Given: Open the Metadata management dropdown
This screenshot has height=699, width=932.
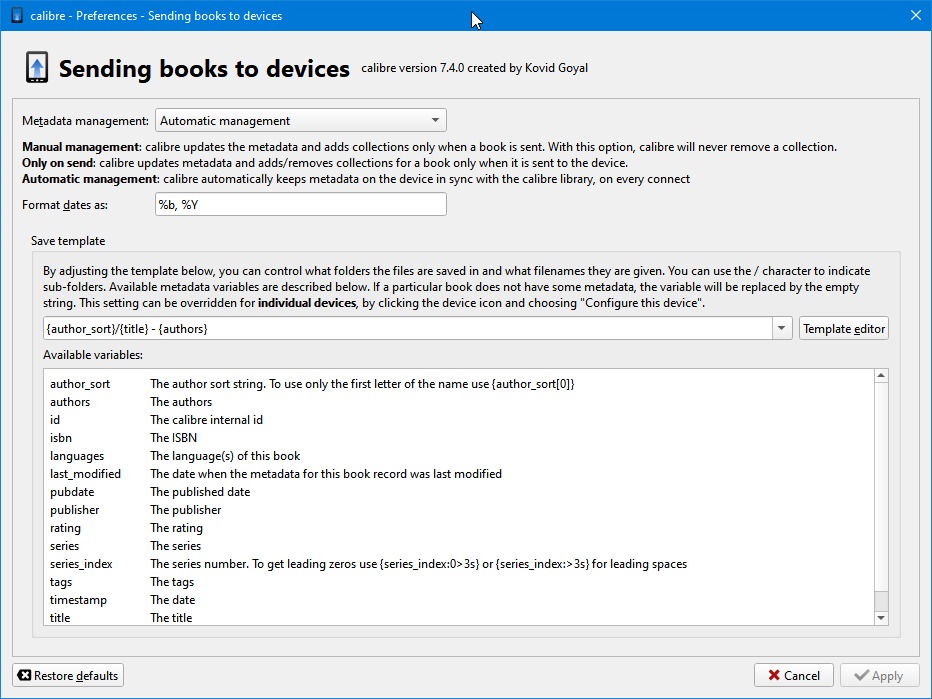Looking at the screenshot, I should (x=301, y=121).
